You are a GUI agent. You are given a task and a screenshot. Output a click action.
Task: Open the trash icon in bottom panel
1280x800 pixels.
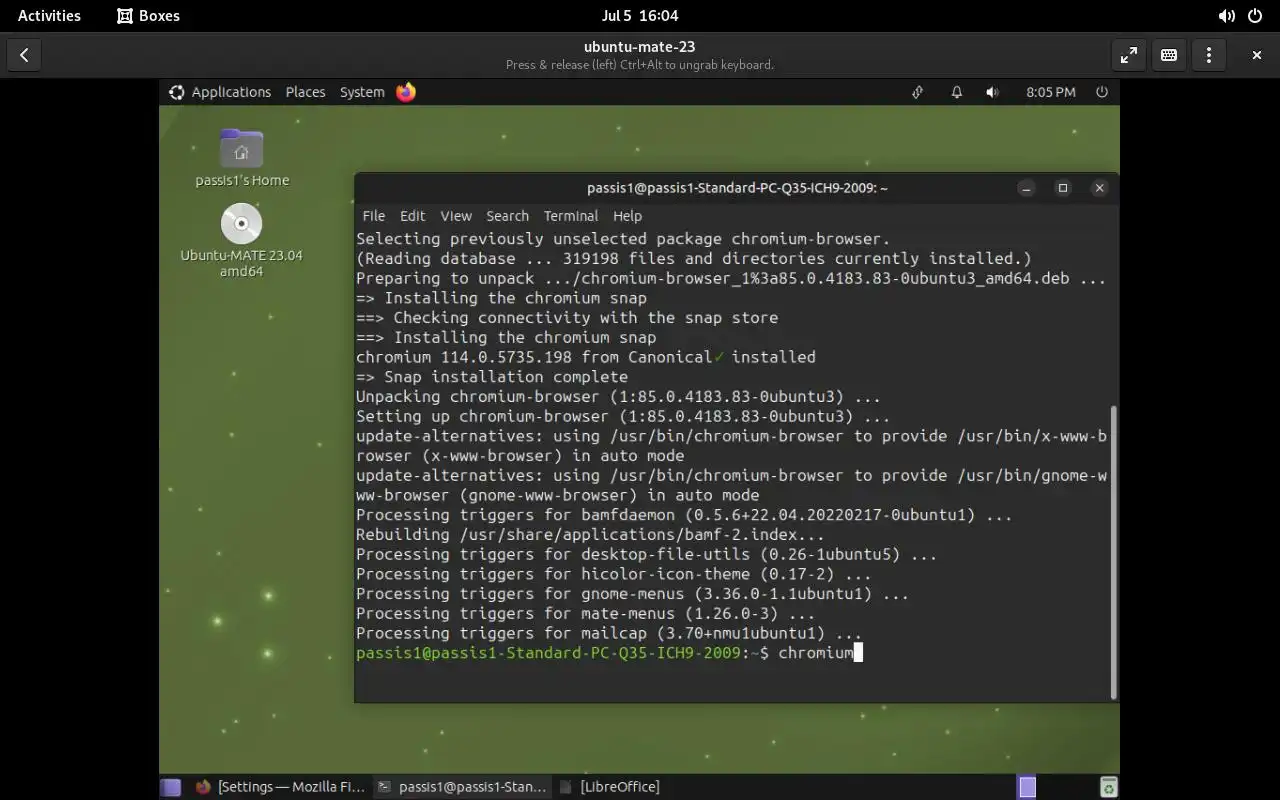(1108, 787)
